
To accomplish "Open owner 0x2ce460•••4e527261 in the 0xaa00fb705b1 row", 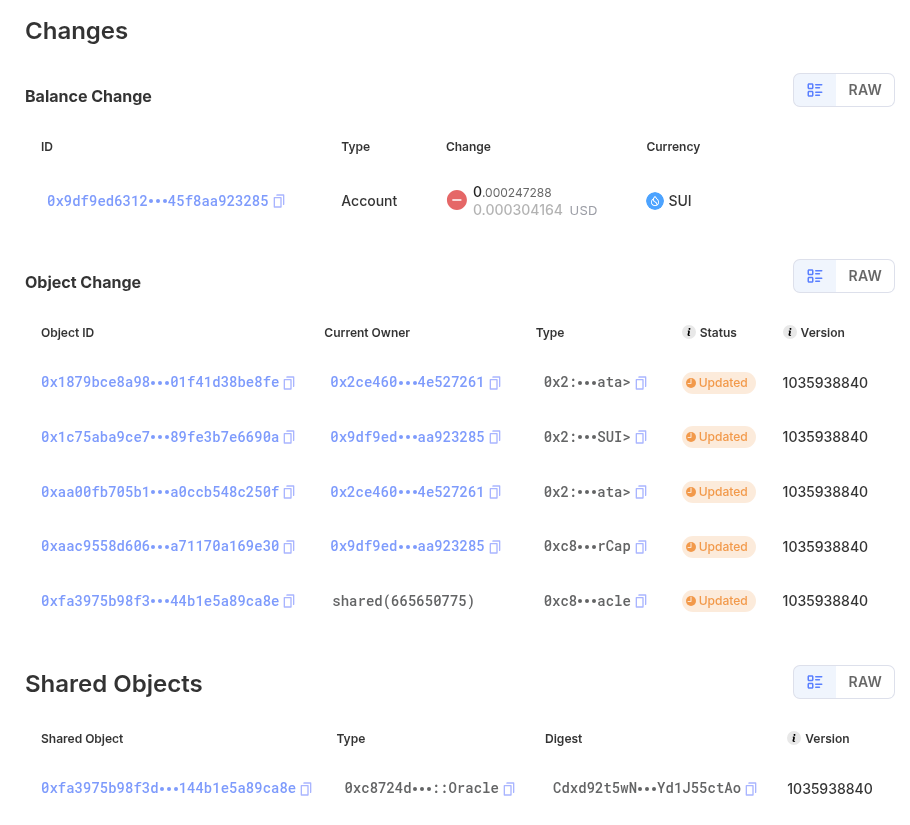I will [407, 492].
